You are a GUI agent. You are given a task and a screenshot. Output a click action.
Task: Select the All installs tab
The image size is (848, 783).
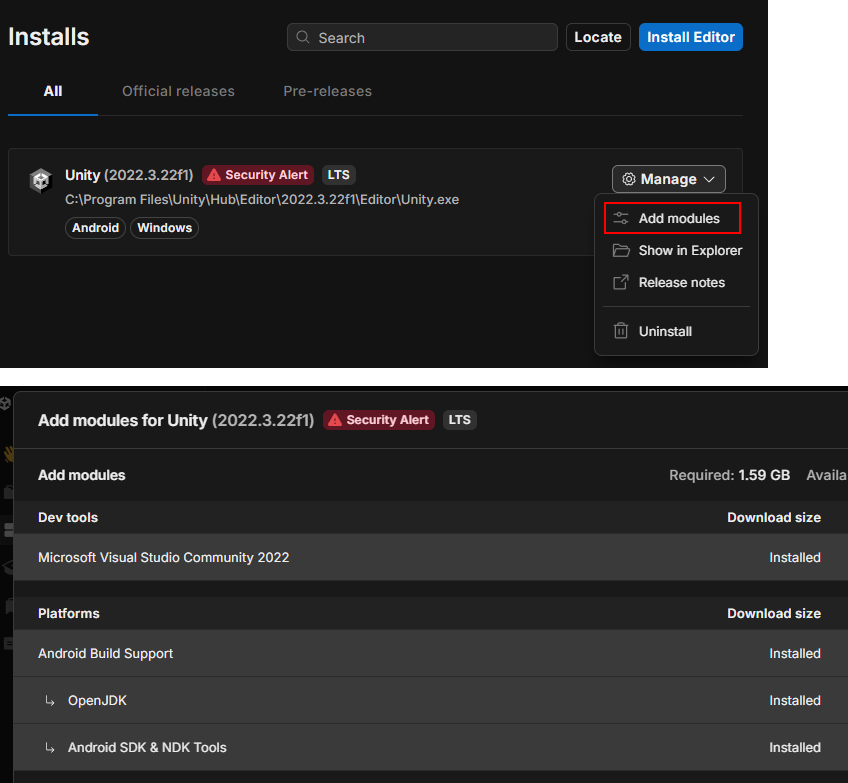point(53,91)
